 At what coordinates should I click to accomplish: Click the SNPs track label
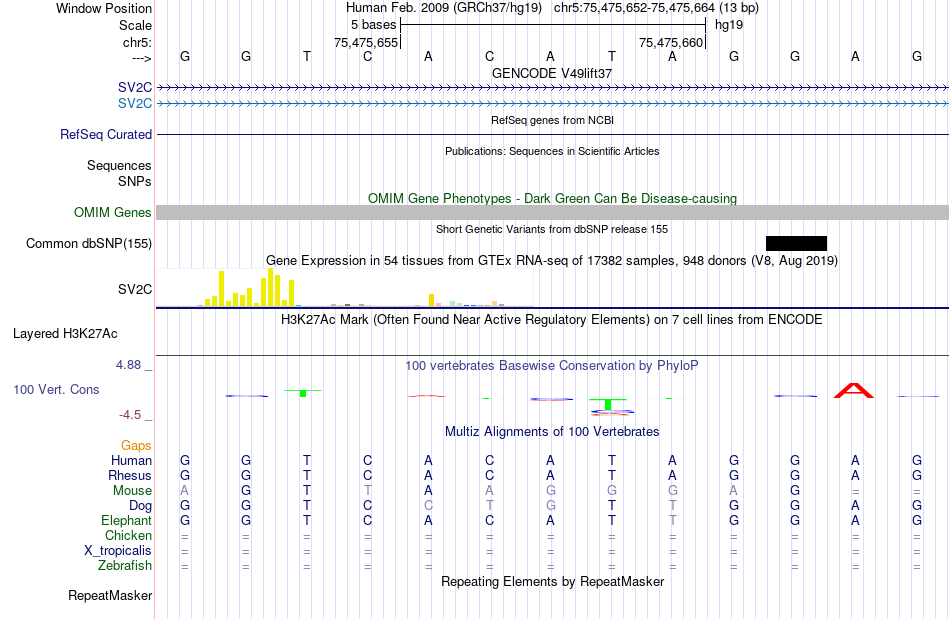click(135, 181)
